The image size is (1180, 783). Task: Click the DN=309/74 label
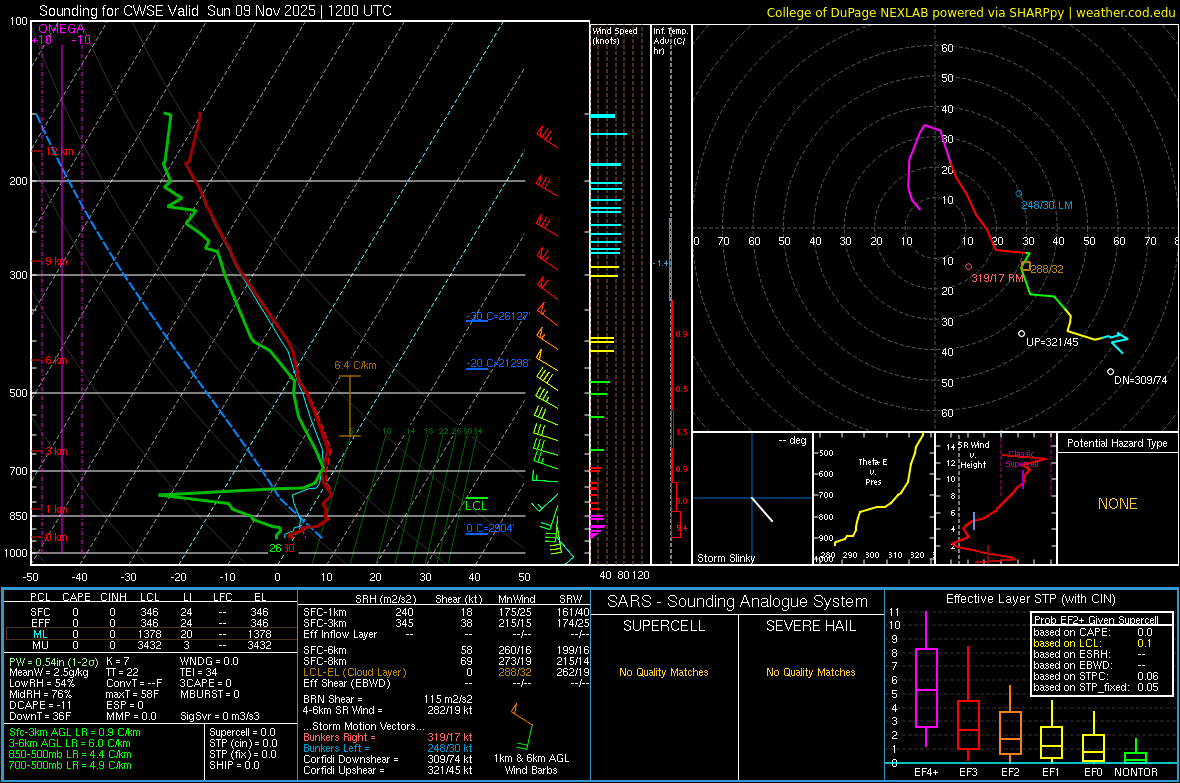pyautogui.click(x=1141, y=380)
